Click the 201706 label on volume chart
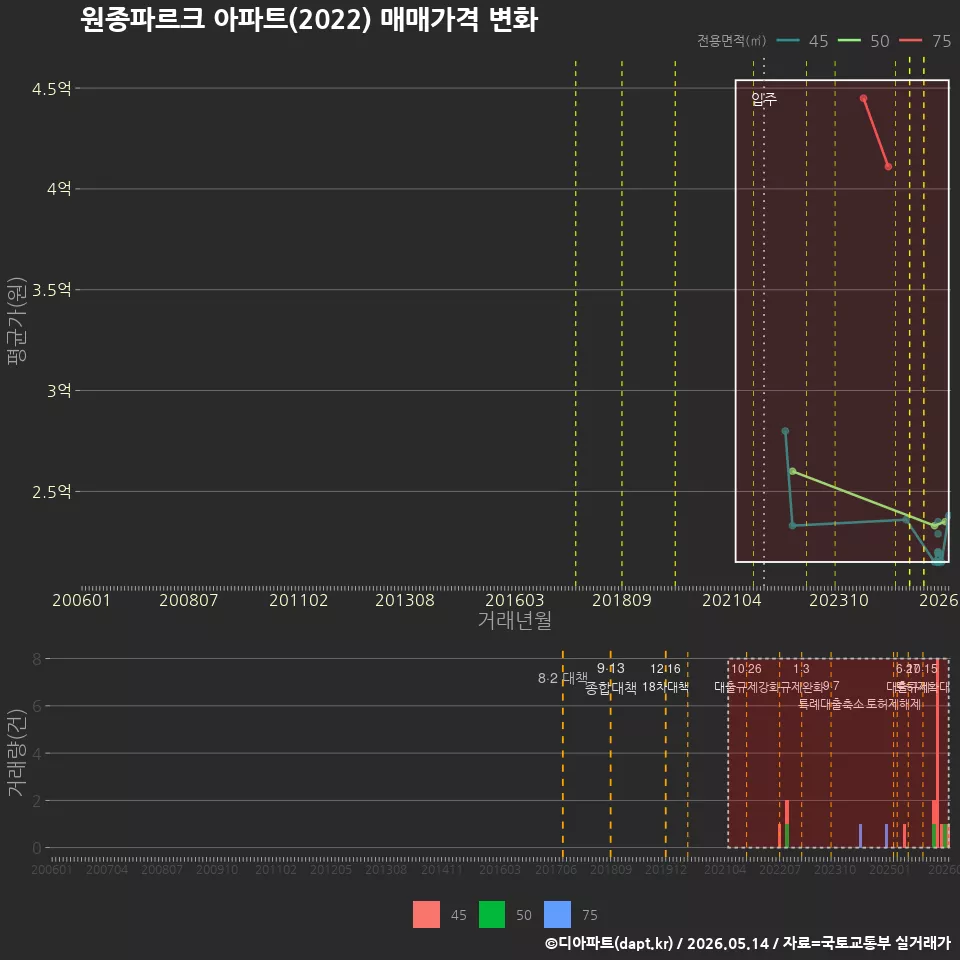The width and height of the screenshot is (960, 960). click(556, 869)
